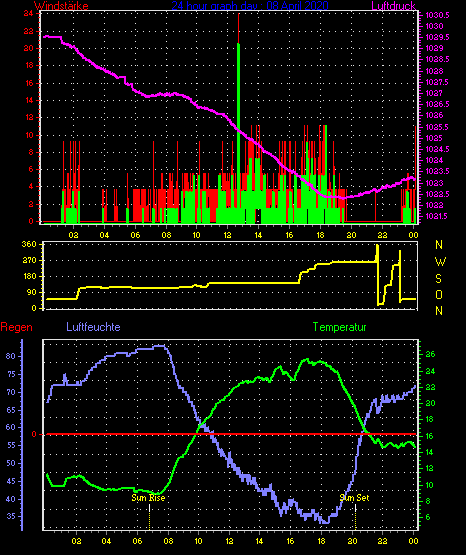The height and width of the screenshot is (555, 466).
Task: Click compass letter O beside direction chart
Action: click(439, 294)
